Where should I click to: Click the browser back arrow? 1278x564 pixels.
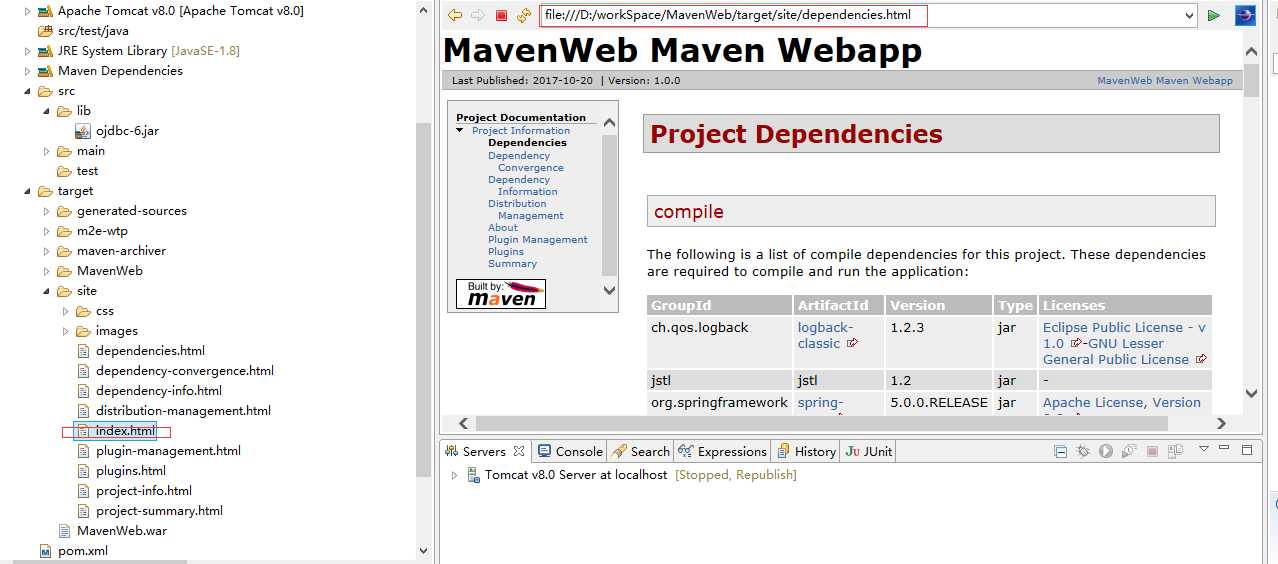pos(455,15)
